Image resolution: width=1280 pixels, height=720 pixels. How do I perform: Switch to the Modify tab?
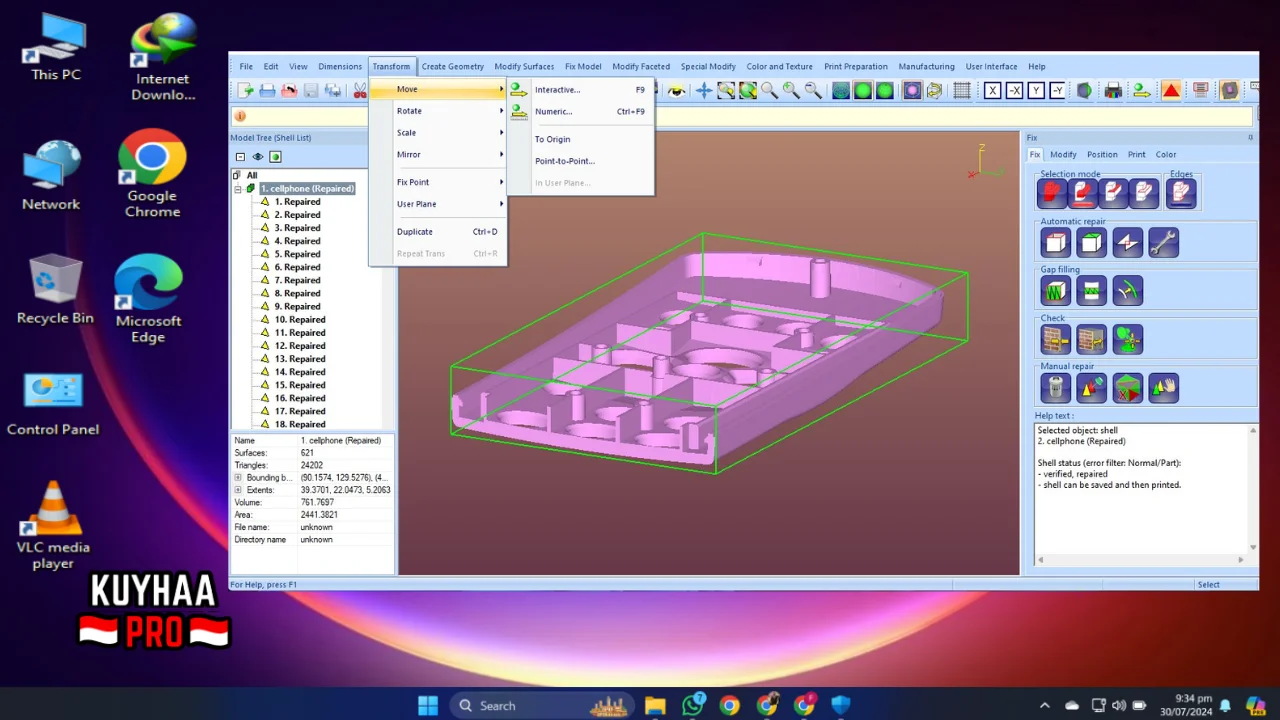point(1063,155)
